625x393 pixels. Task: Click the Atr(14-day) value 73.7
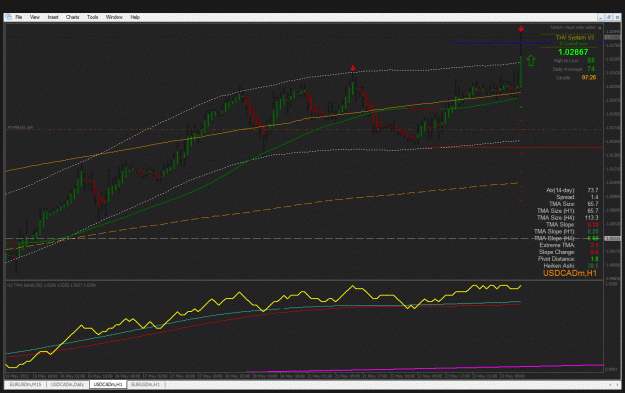pos(593,191)
